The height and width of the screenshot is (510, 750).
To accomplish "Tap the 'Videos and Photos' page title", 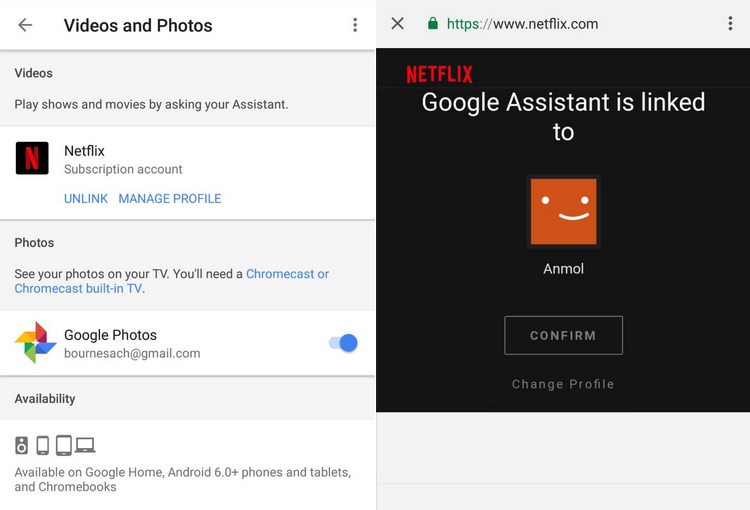I will [x=138, y=25].
